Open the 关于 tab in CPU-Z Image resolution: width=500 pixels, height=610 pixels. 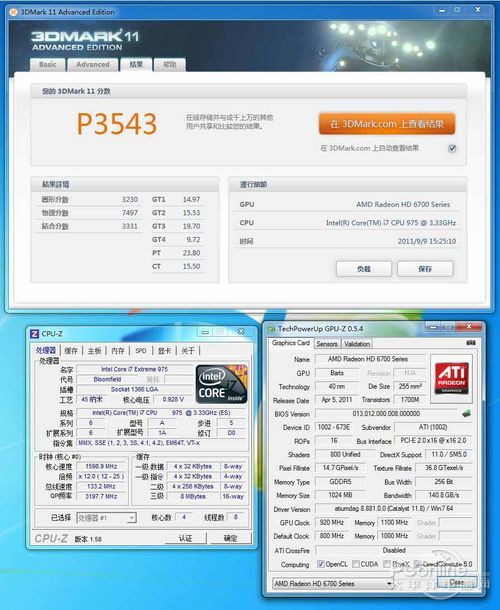[188, 351]
